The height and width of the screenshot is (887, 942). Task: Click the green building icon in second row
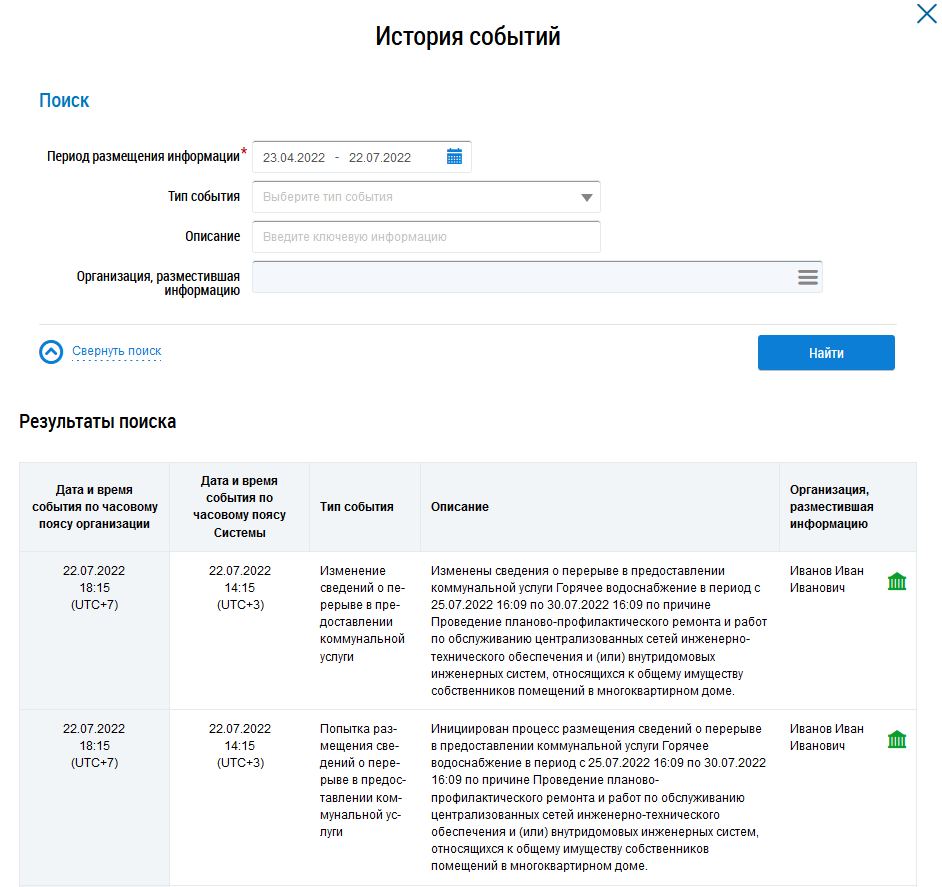(x=897, y=739)
